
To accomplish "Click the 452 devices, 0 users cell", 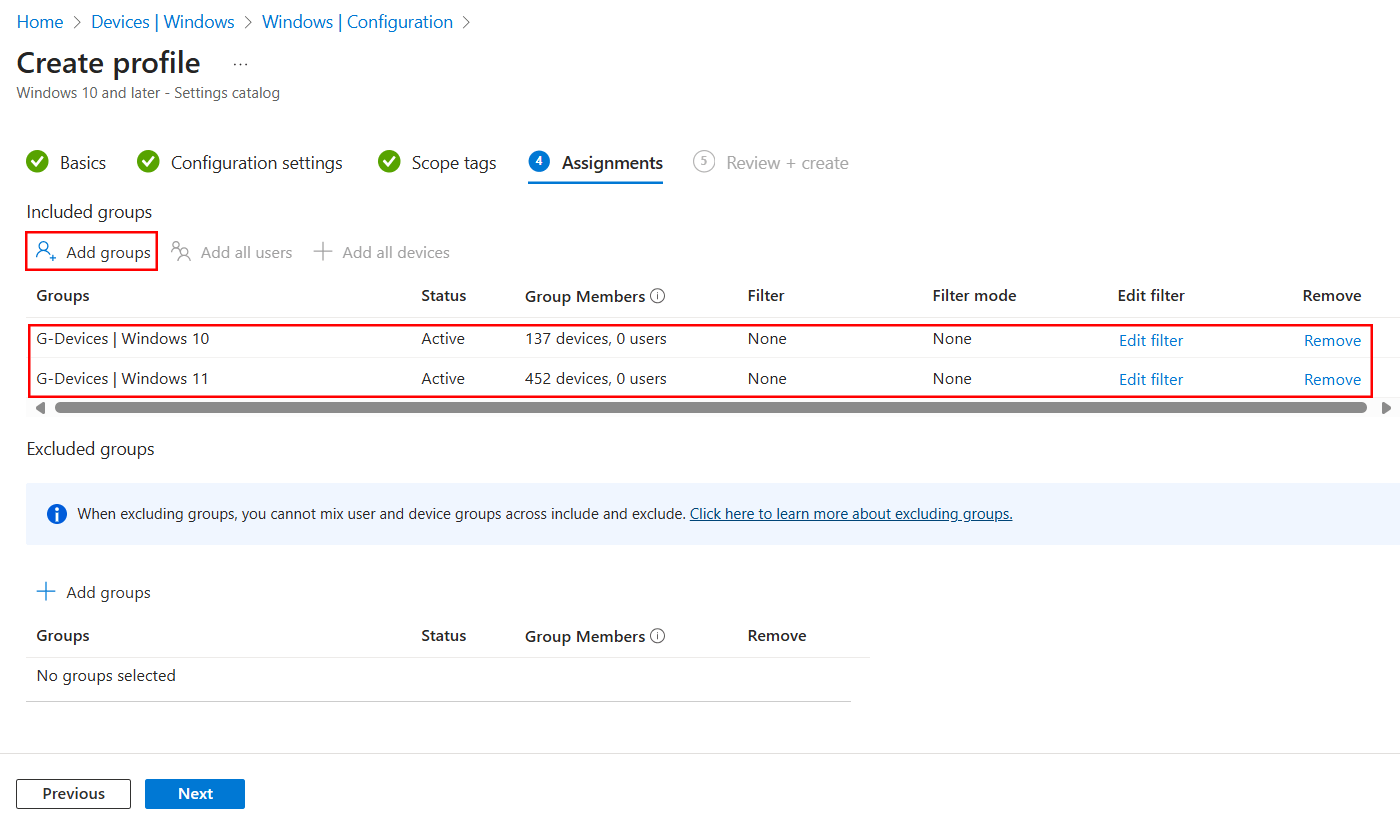I will 596,378.
